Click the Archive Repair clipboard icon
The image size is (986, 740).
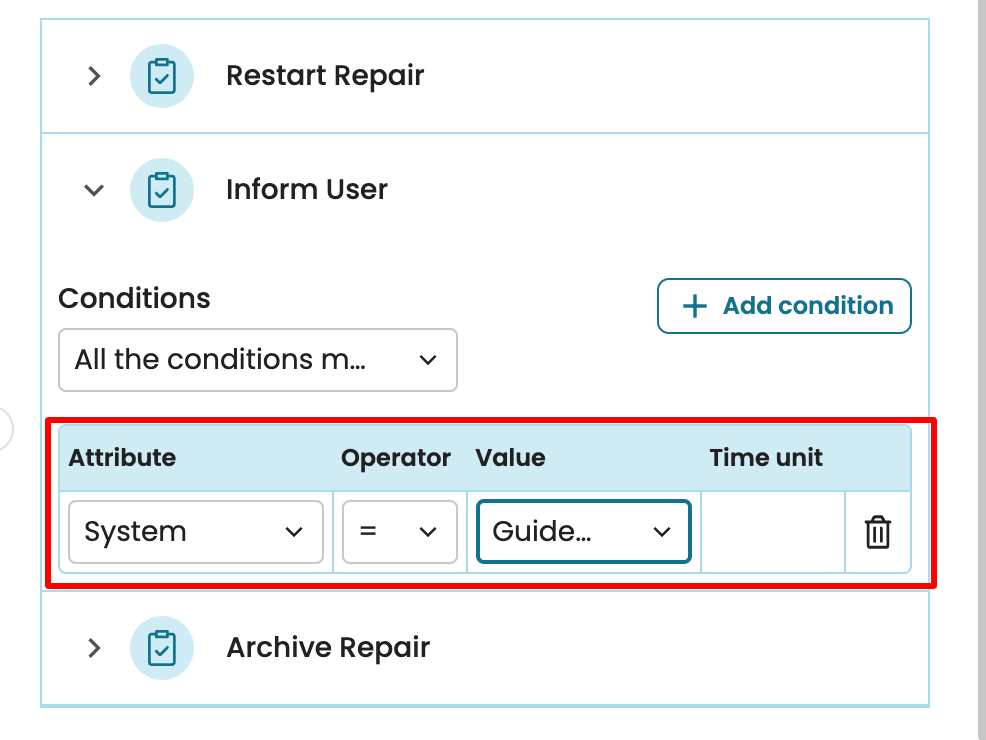pos(162,648)
